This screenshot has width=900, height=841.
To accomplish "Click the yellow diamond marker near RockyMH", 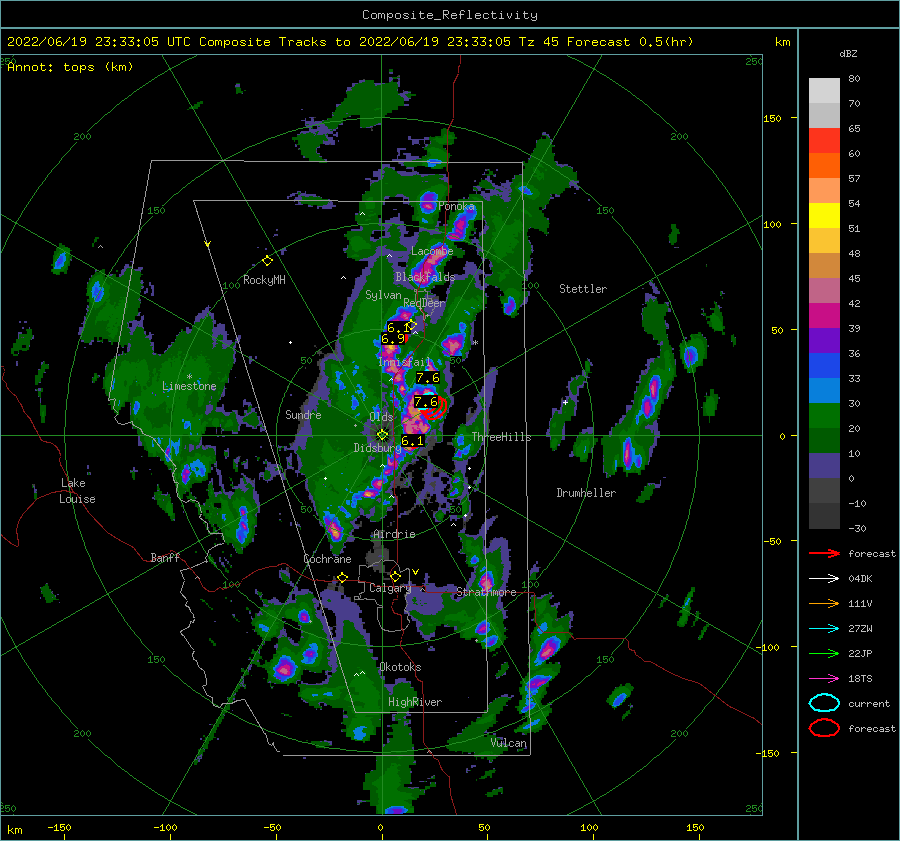I will [x=267, y=261].
